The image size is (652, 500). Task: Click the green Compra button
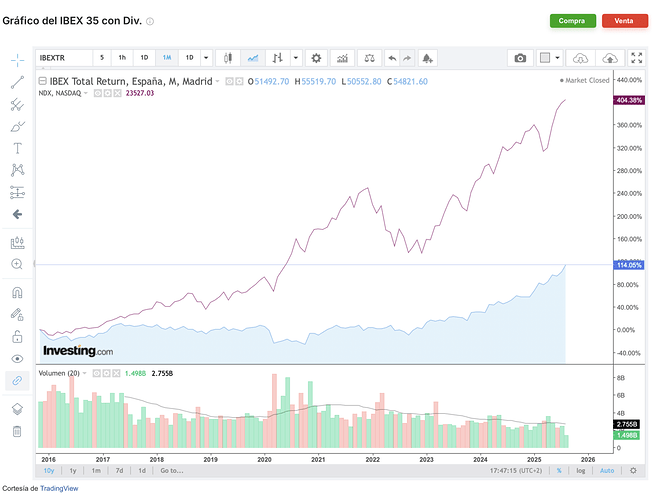pos(573,21)
